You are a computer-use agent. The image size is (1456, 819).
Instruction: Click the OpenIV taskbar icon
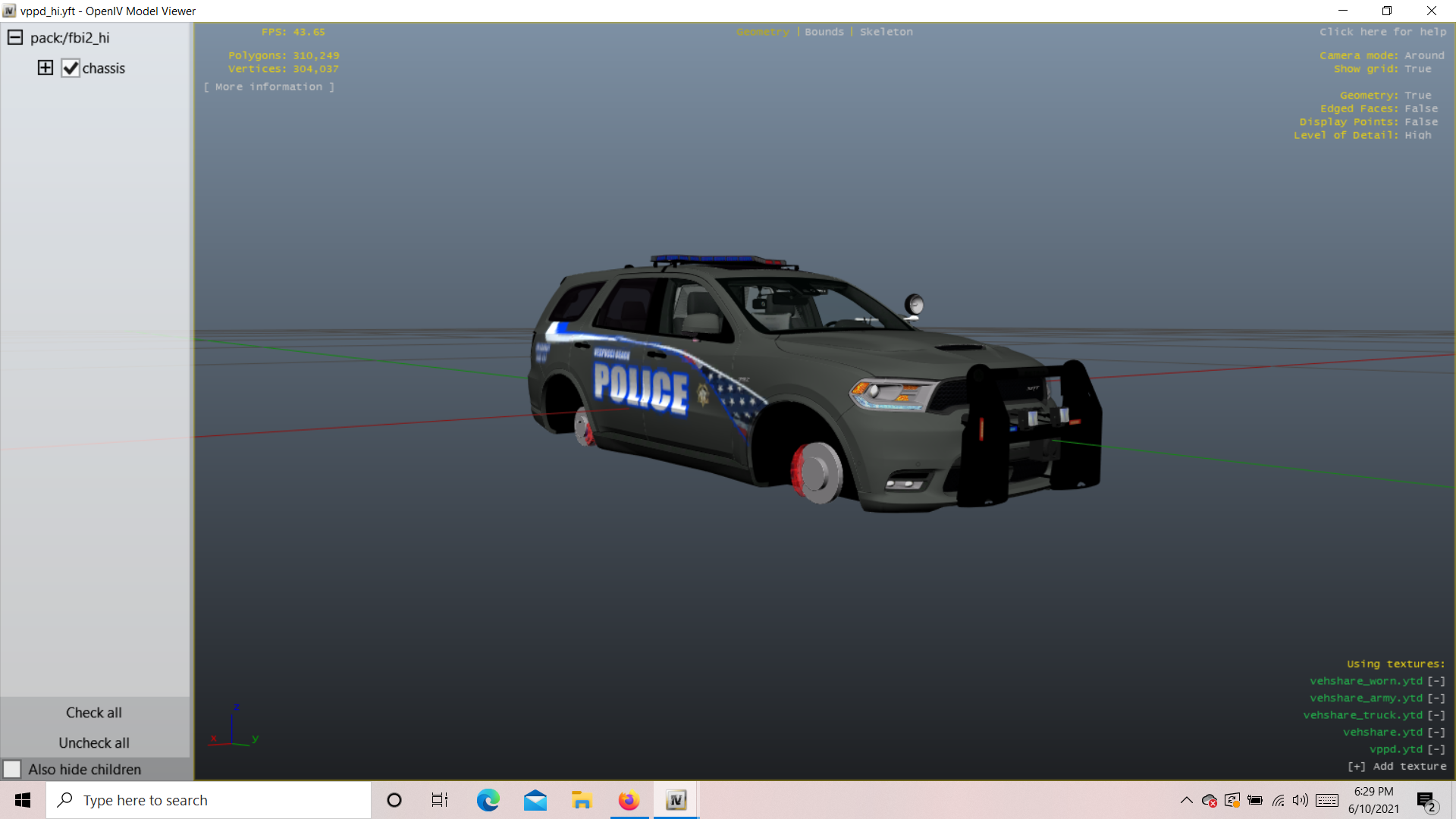(676, 800)
